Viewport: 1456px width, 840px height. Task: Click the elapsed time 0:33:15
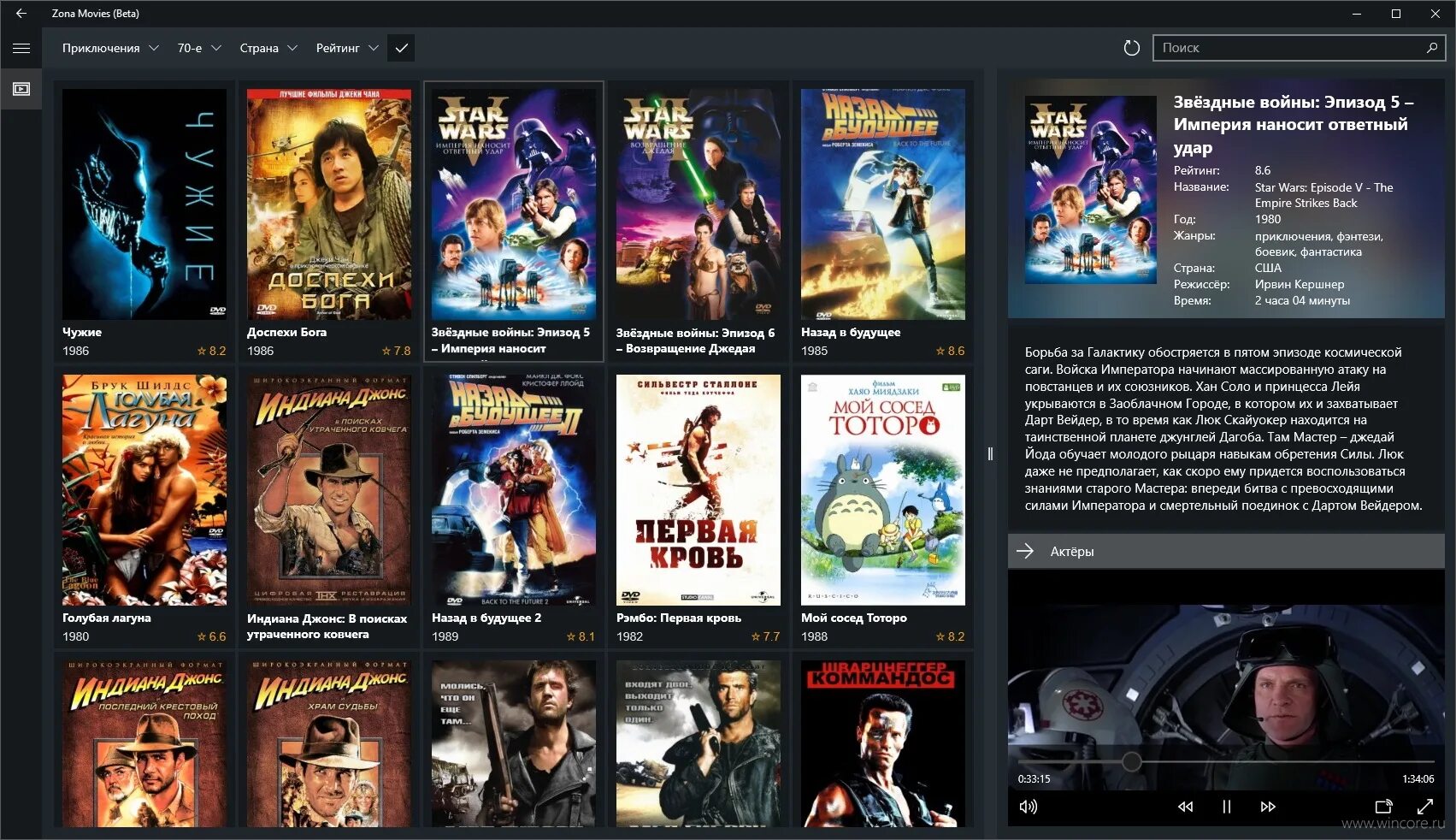pos(1034,779)
